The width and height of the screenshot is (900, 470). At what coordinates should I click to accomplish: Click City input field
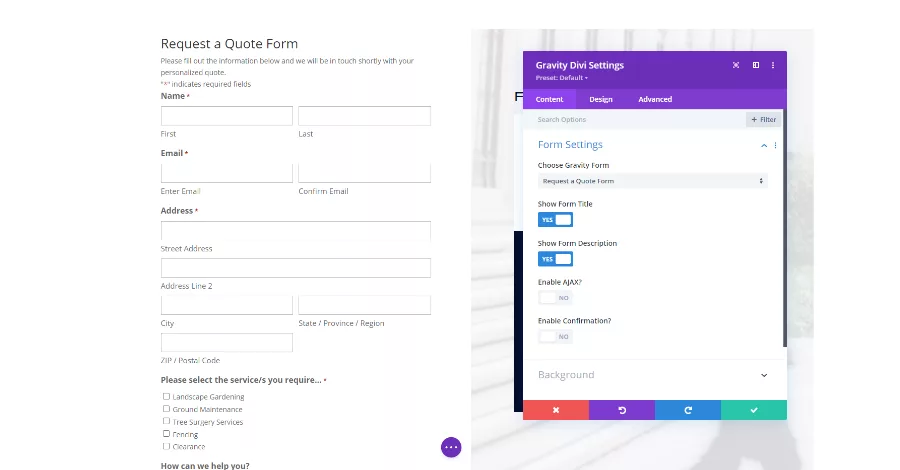tap(227, 305)
